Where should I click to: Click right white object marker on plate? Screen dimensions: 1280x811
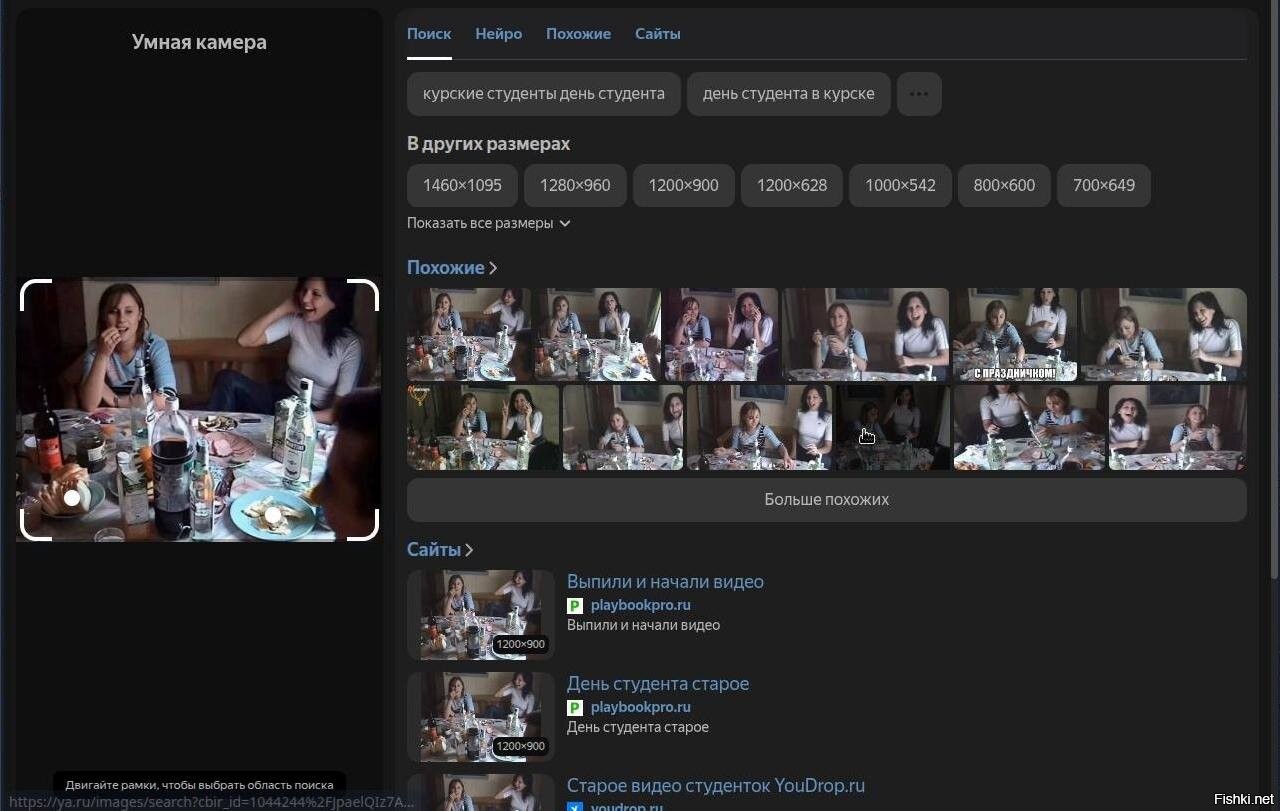272,514
